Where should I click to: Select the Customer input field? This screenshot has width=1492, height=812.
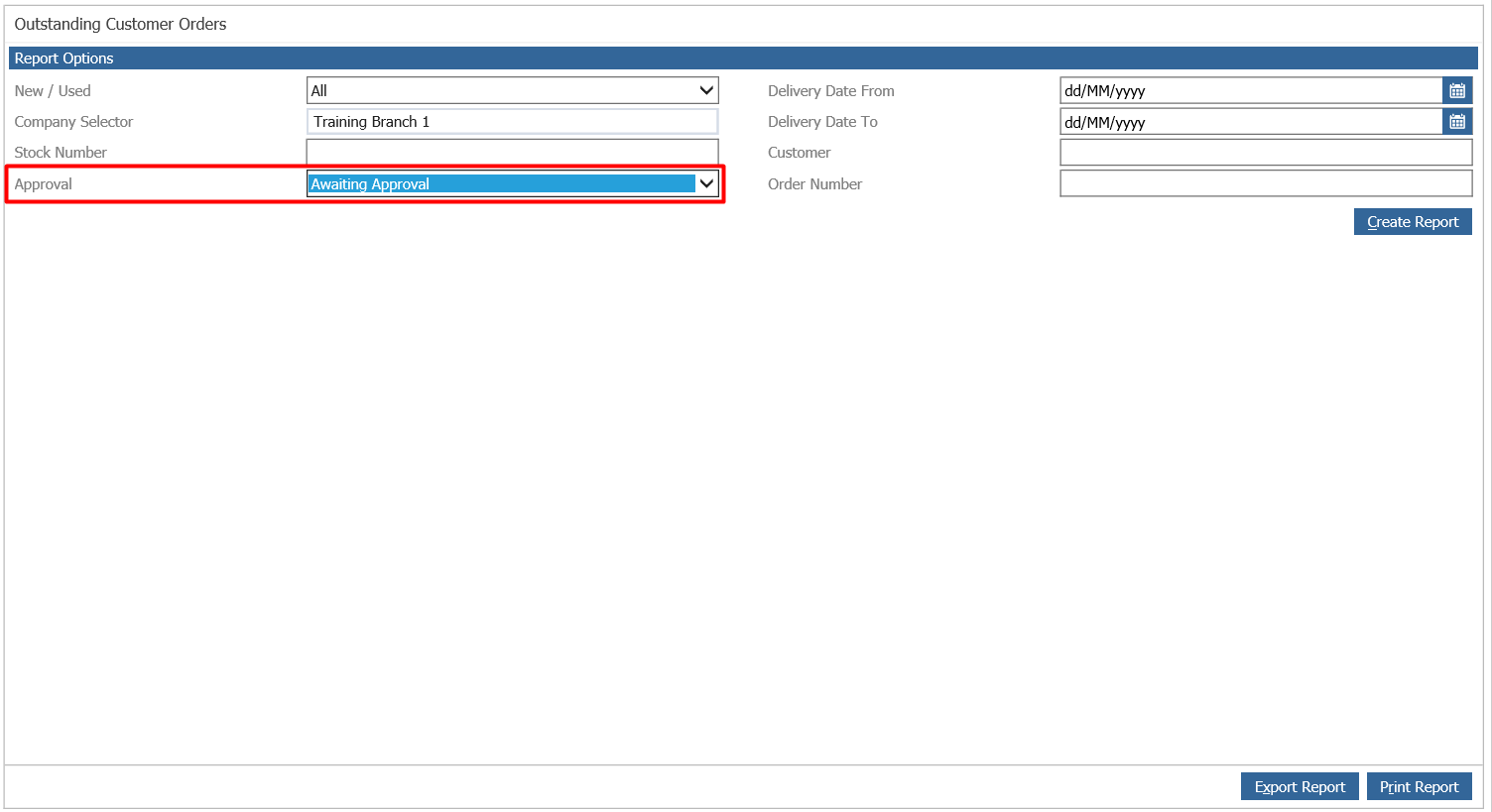click(x=1265, y=153)
